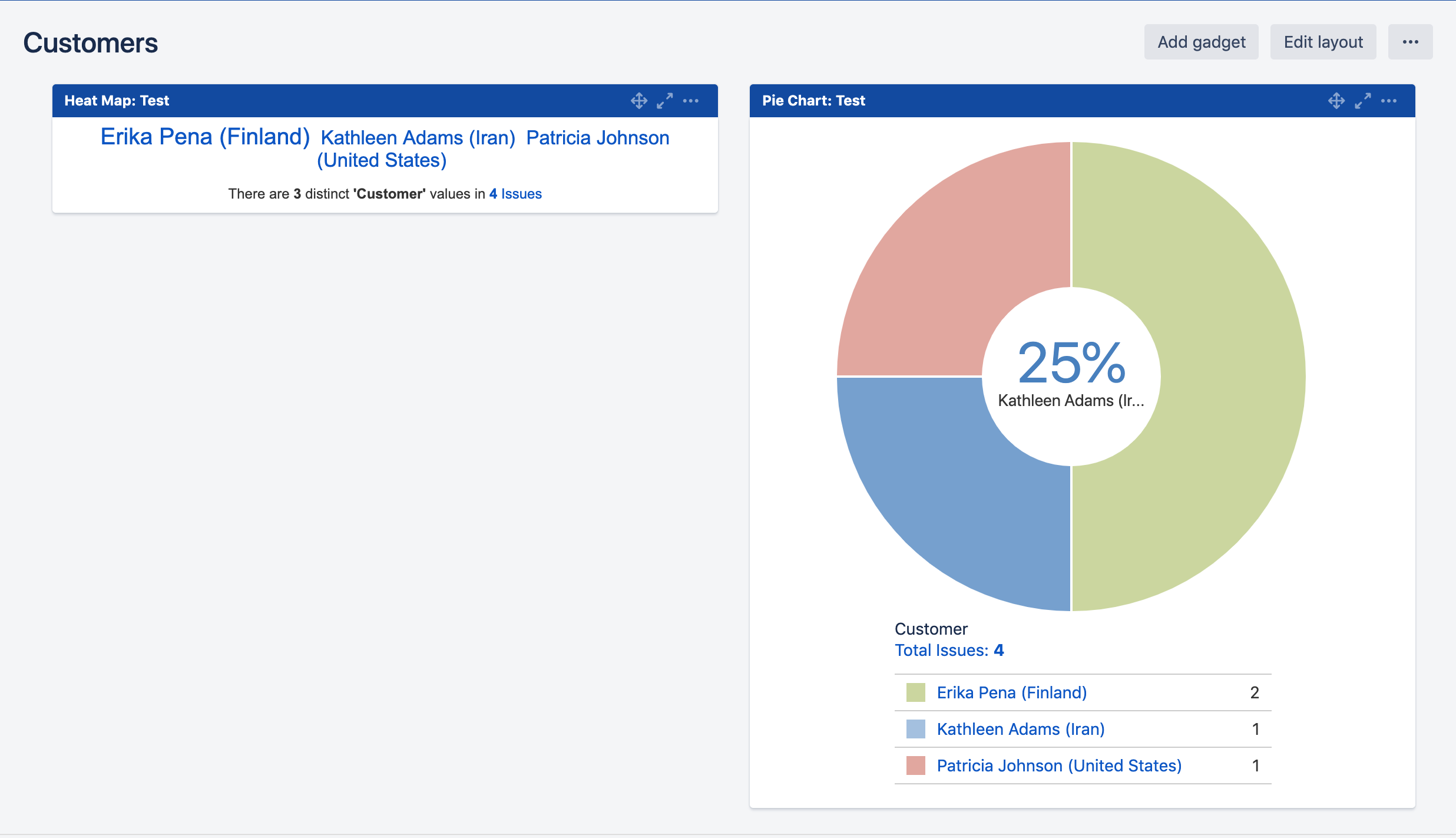The width and height of the screenshot is (1456, 838).
Task: Open the 4 Issues link
Action: [x=515, y=194]
